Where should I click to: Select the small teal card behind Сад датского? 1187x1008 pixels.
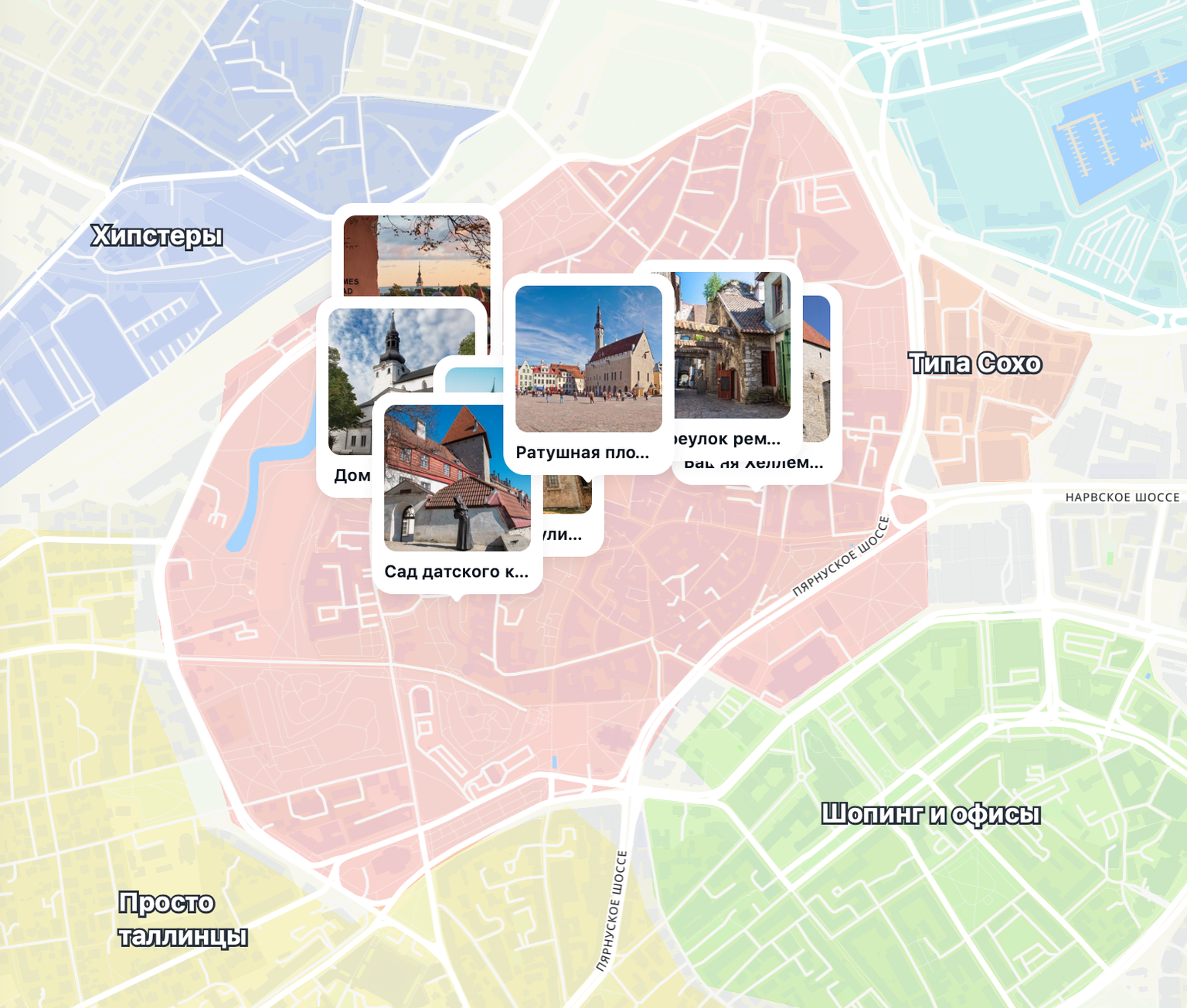click(473, 378)
